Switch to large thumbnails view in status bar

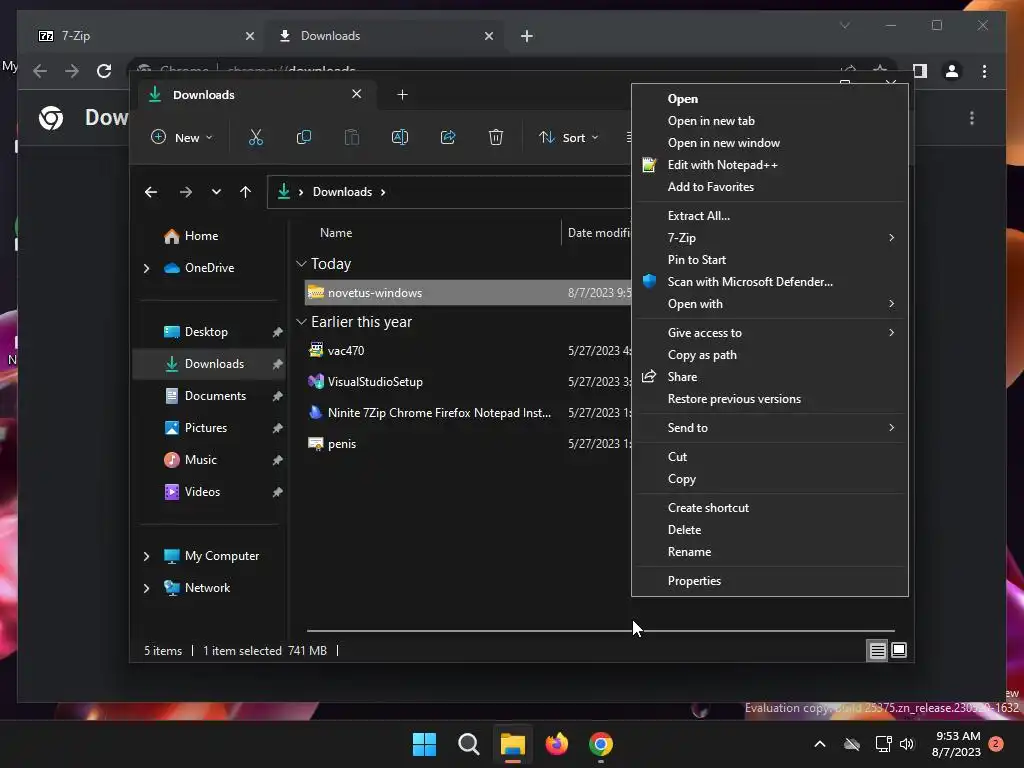899,650
